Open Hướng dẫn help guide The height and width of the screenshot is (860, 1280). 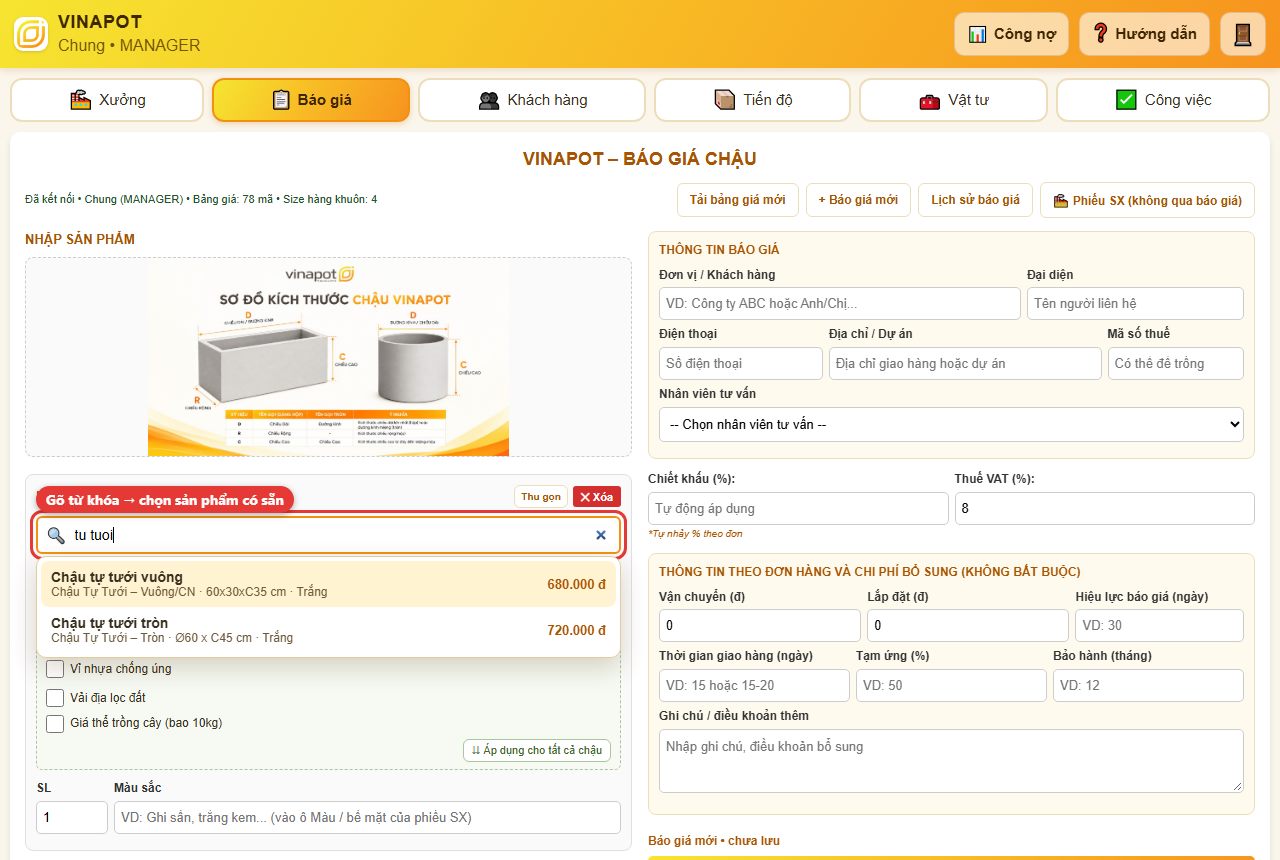[x=1144, y=34]
